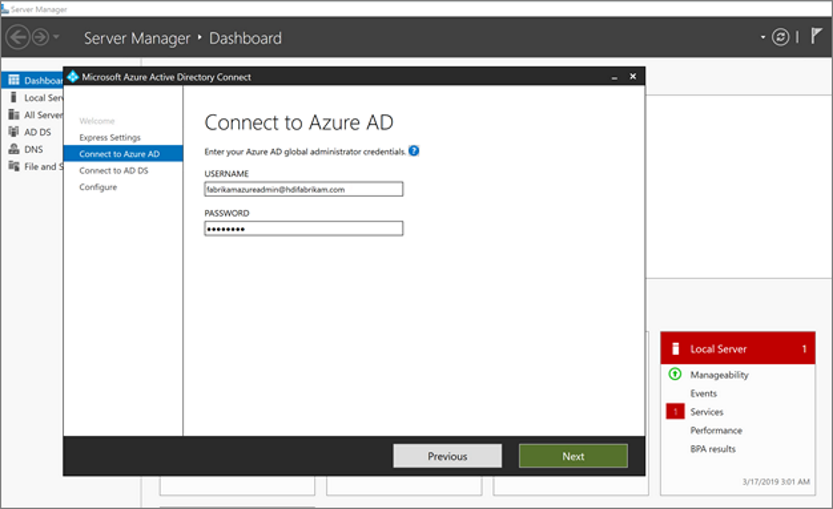Image resolution: width=833 pixels, height=509 pixels.
Task: Open the notifications flag icon
Action: 816,36
